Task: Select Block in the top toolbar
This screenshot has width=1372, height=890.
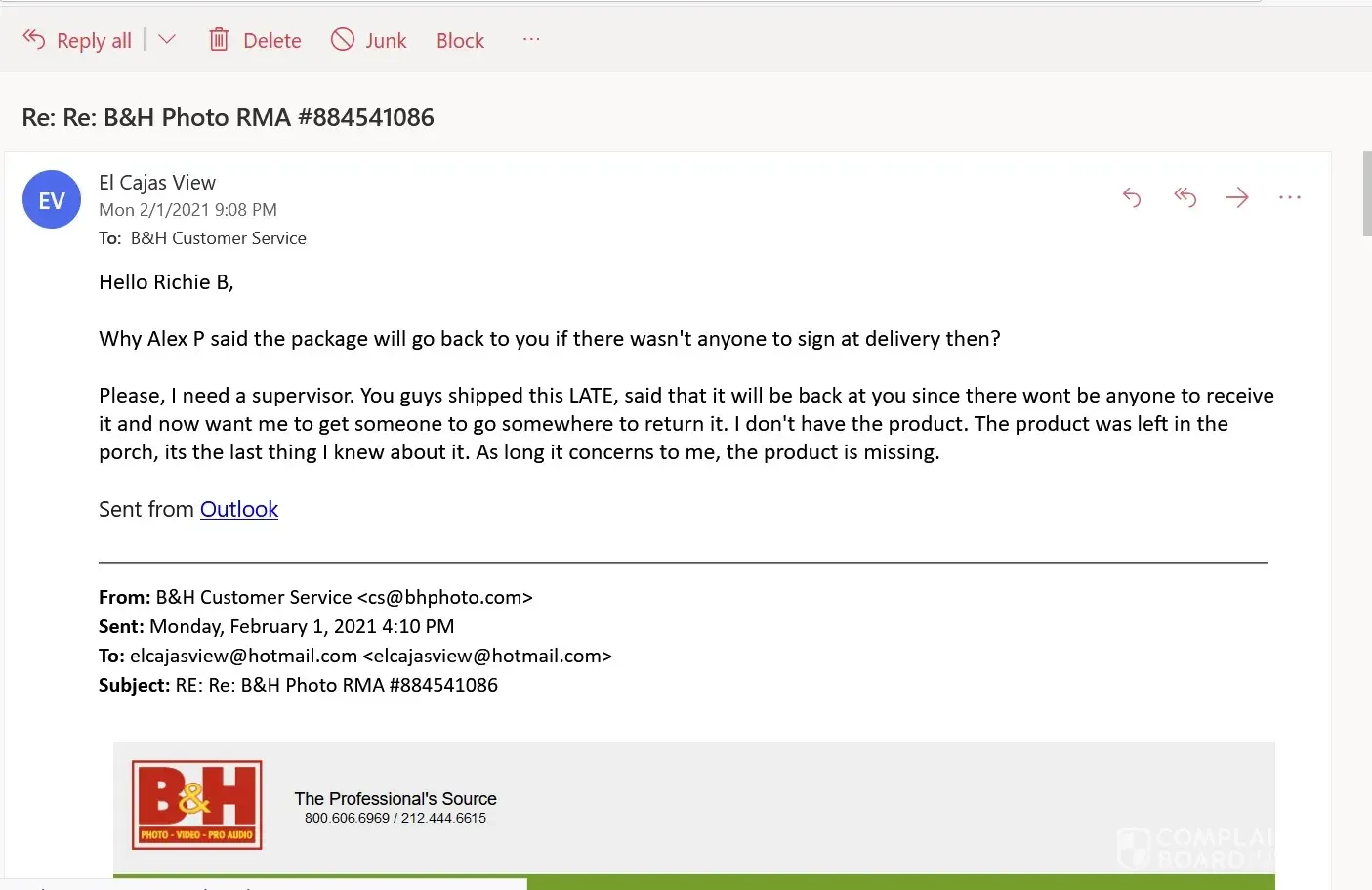Action: tap(460, 41)
